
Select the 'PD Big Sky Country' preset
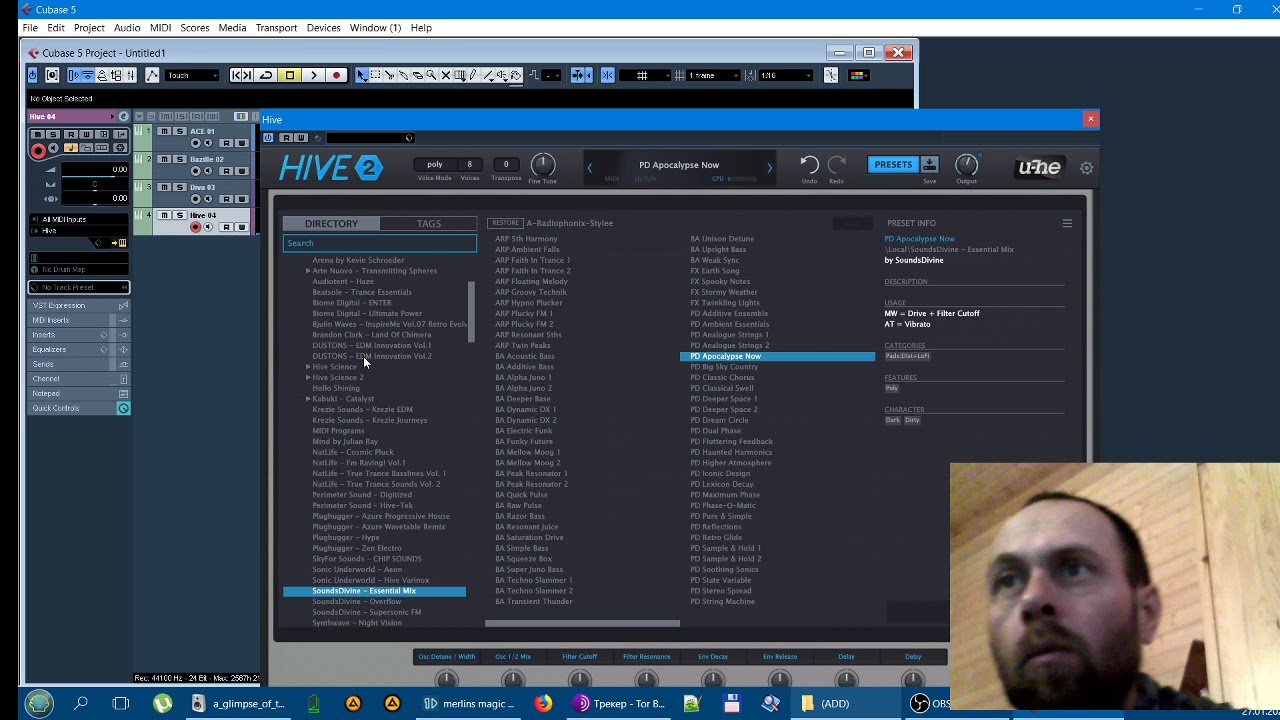point(724,367)
